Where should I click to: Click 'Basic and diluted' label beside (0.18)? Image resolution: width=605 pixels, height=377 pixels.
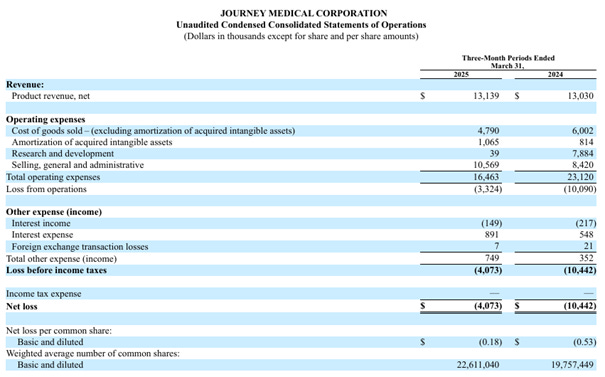pyautogui.click(x=50, y=342)
